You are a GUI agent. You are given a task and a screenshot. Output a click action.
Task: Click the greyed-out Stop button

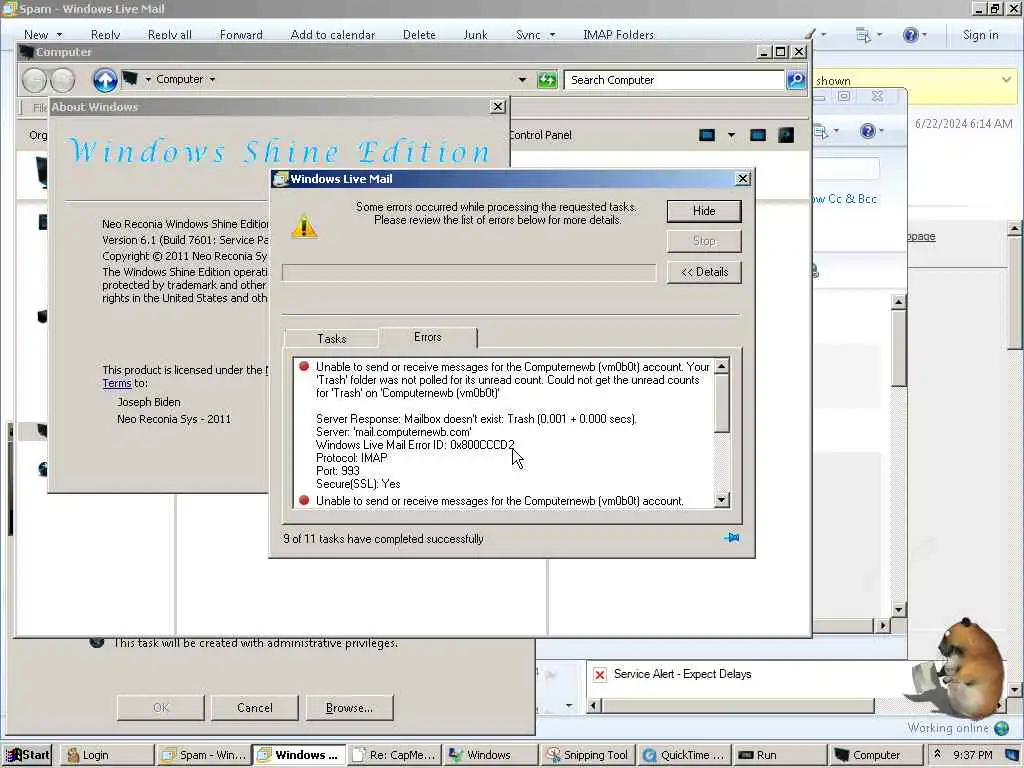pyautogui.click(x=703, y=241)
